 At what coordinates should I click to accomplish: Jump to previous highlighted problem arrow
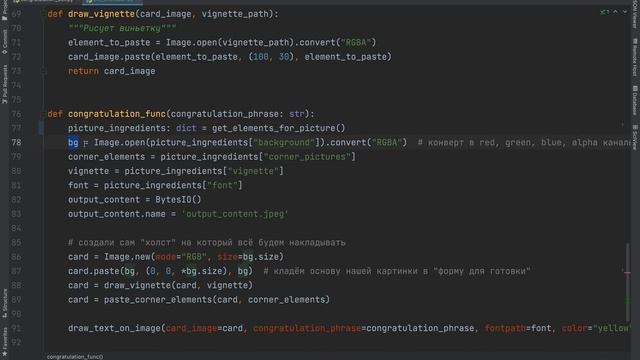point(616,12)
